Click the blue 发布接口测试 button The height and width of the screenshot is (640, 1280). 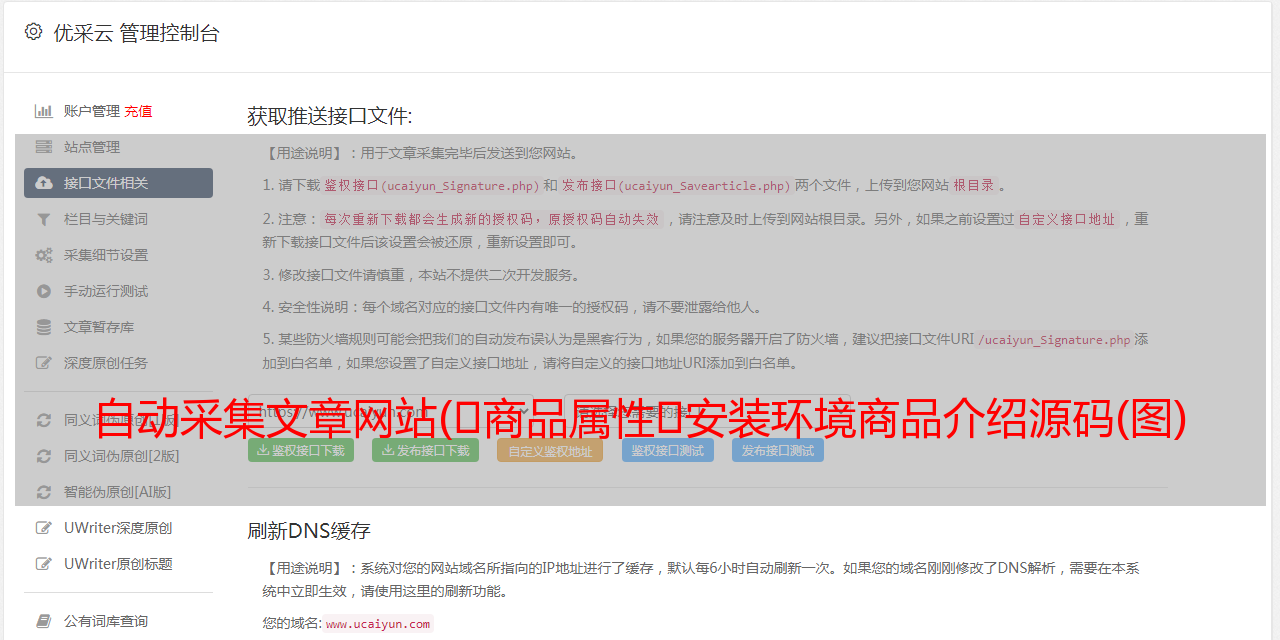tap(778, 451)
